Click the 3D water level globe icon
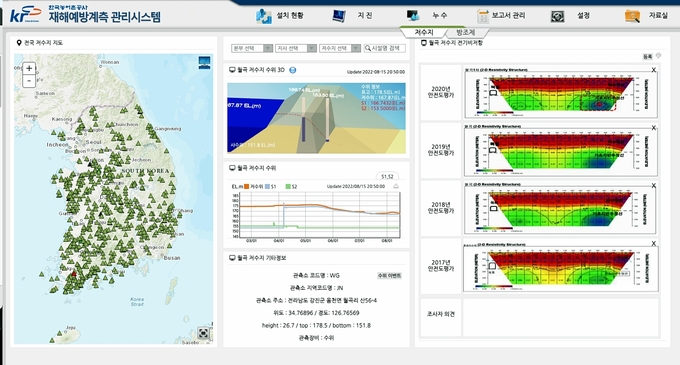 292,70
